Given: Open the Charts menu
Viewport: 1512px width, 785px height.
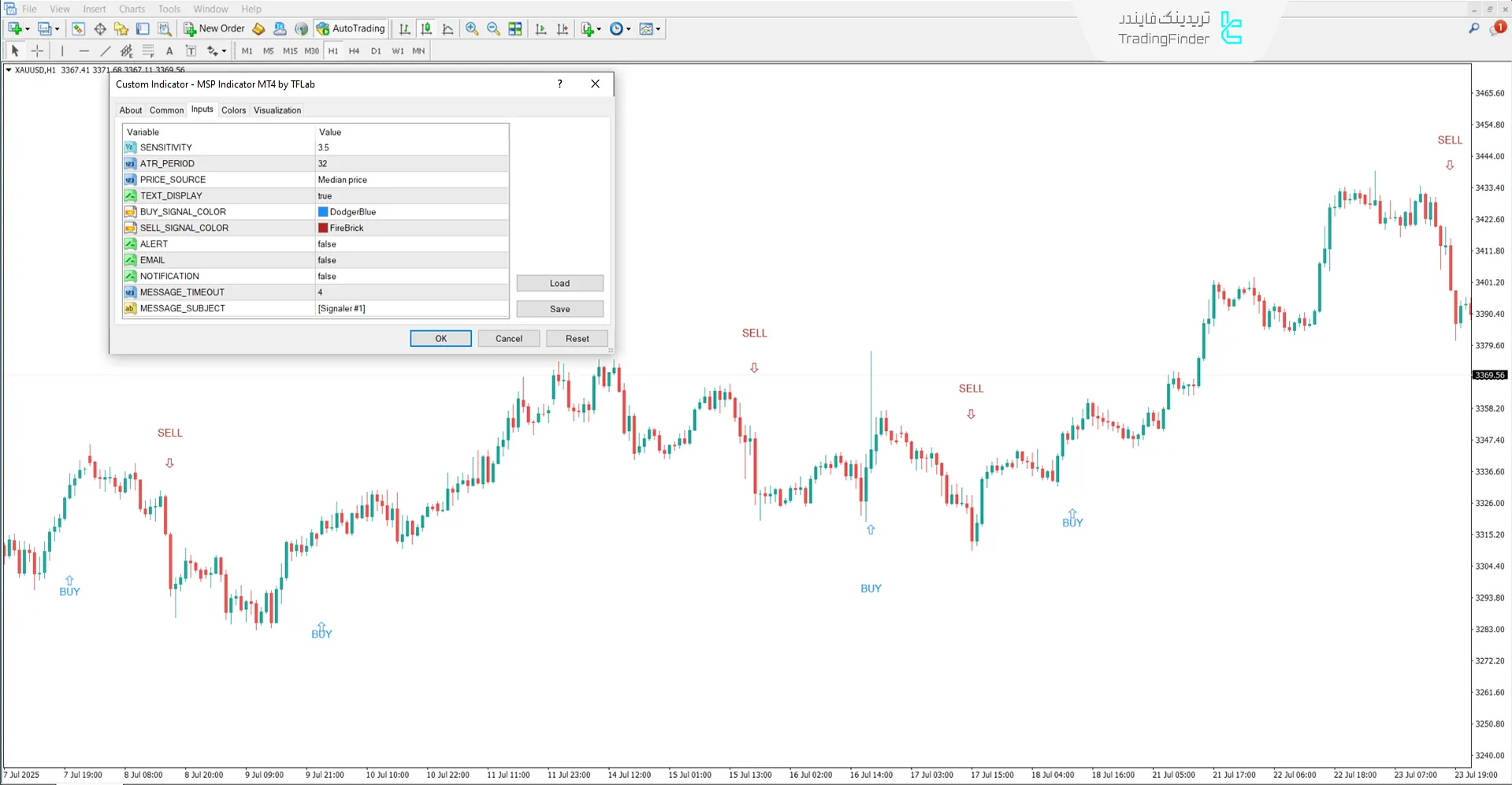Looking at the screenshot, I should (132, 9).
